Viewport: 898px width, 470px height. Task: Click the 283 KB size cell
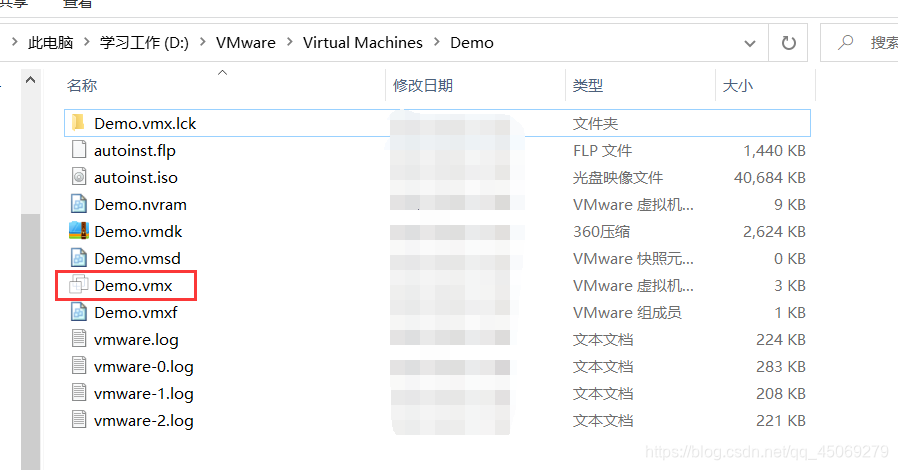tap(781, 366)
